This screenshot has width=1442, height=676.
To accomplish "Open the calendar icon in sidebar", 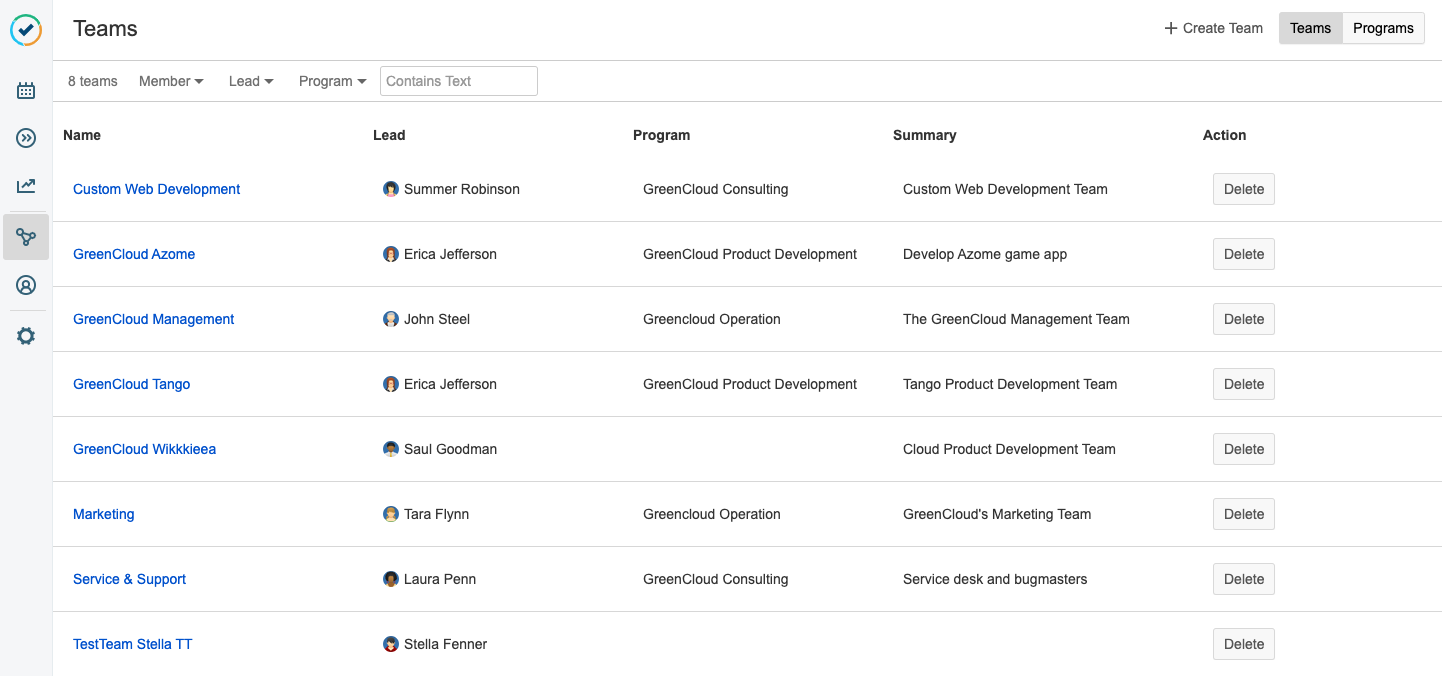I will tap(26, 91).
